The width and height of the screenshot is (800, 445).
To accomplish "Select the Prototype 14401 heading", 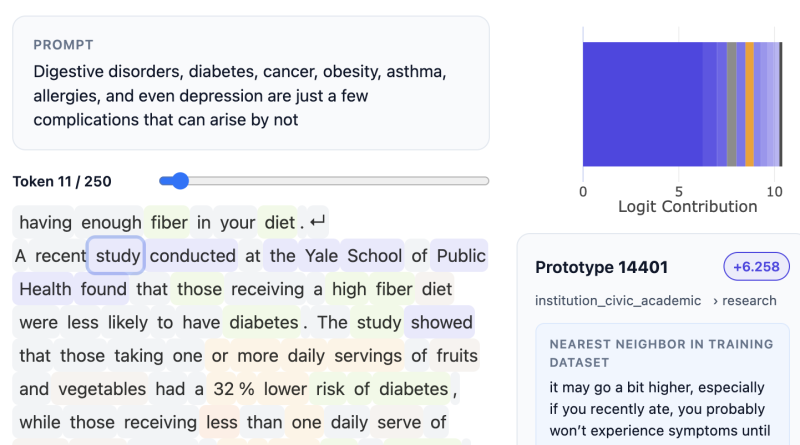I will tap(601, 267).
